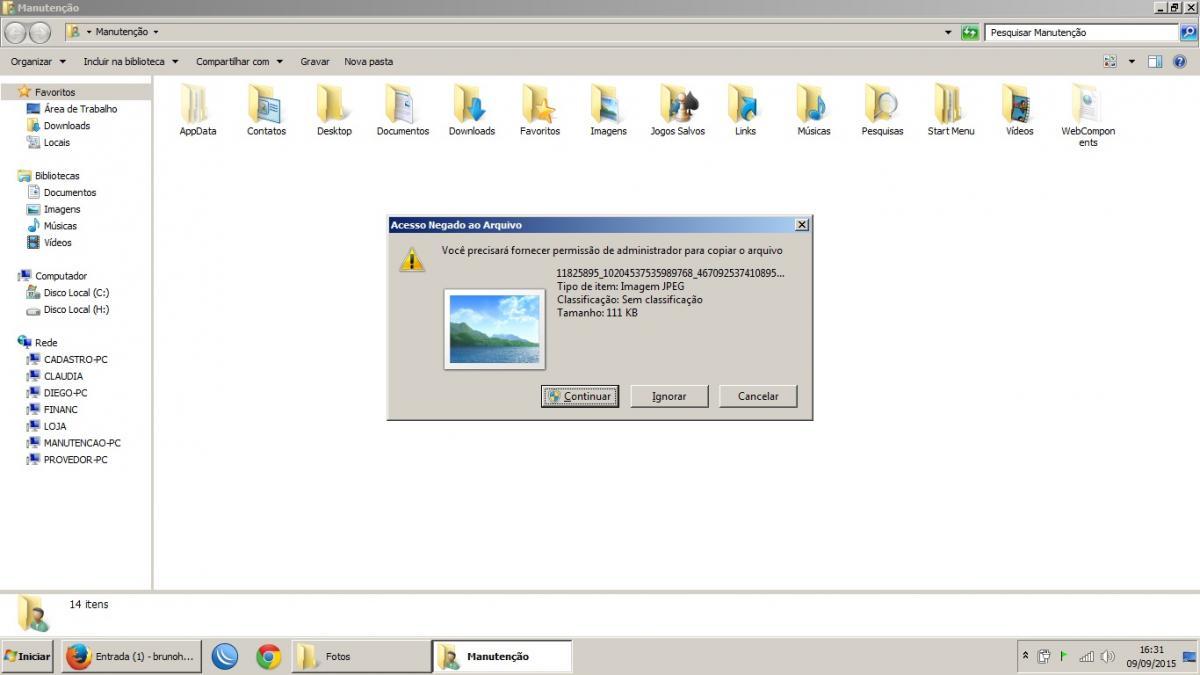Select Imagens under Bibliotecas

(x=62, y=210)
